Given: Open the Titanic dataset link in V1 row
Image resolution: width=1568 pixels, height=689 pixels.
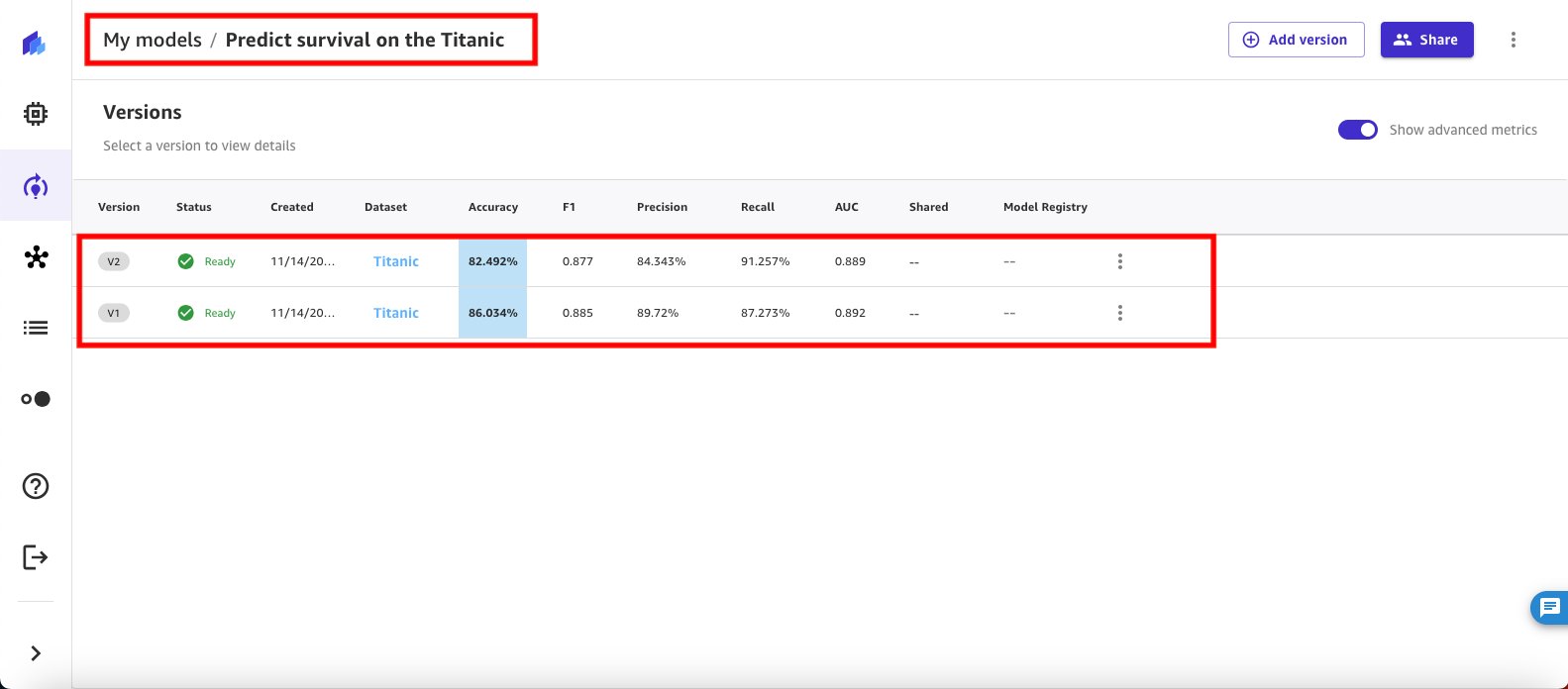Looking at the screenshot, I should tap(396, 313).
